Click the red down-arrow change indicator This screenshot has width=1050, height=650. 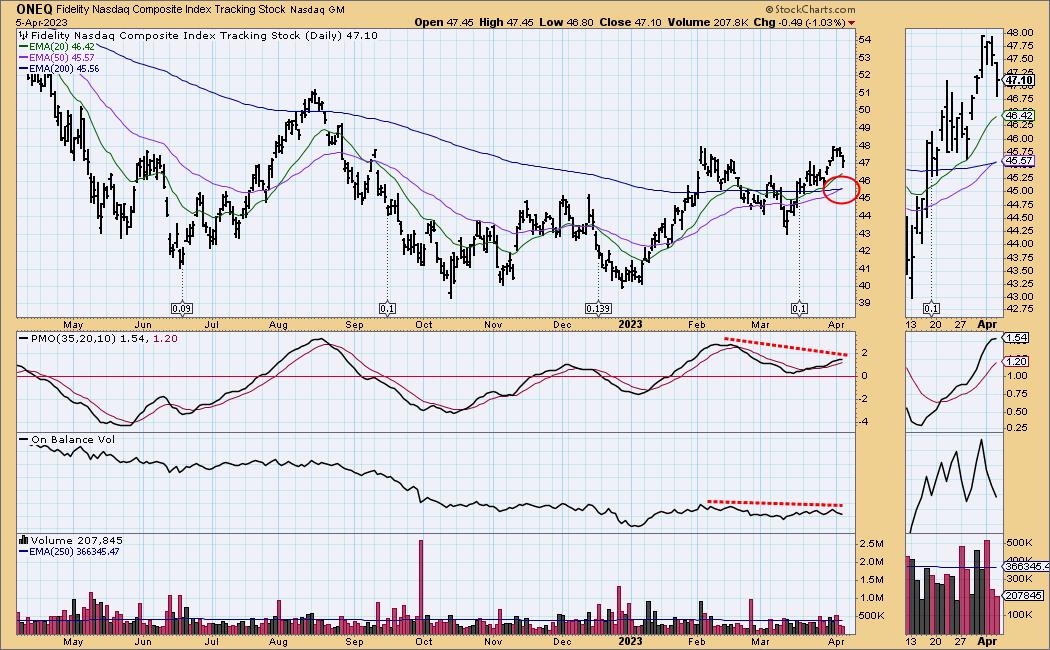tap(851, 23)
